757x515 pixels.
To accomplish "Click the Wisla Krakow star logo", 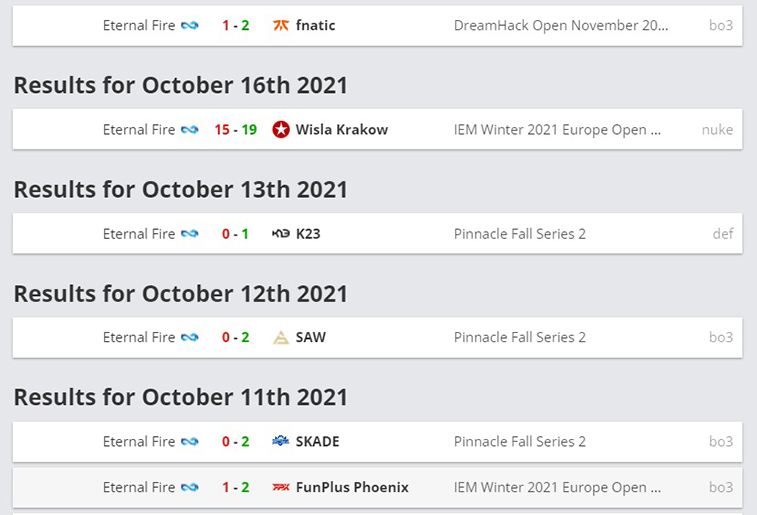I will pos(281,129).
